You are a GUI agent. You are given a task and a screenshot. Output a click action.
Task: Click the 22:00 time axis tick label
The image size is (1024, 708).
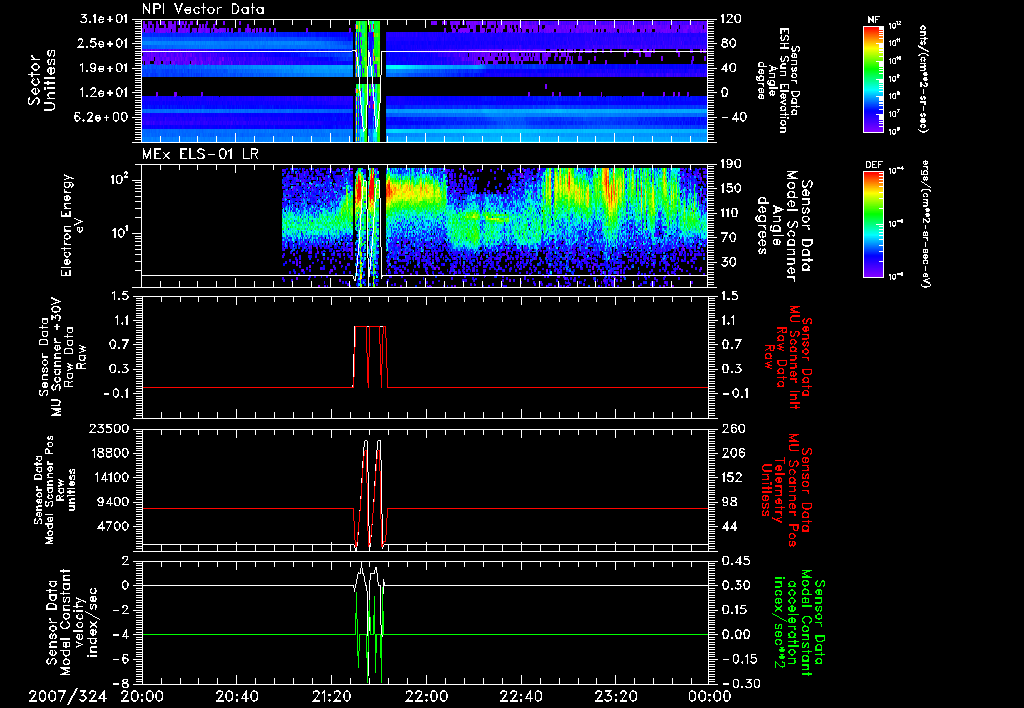pos(426,695)
